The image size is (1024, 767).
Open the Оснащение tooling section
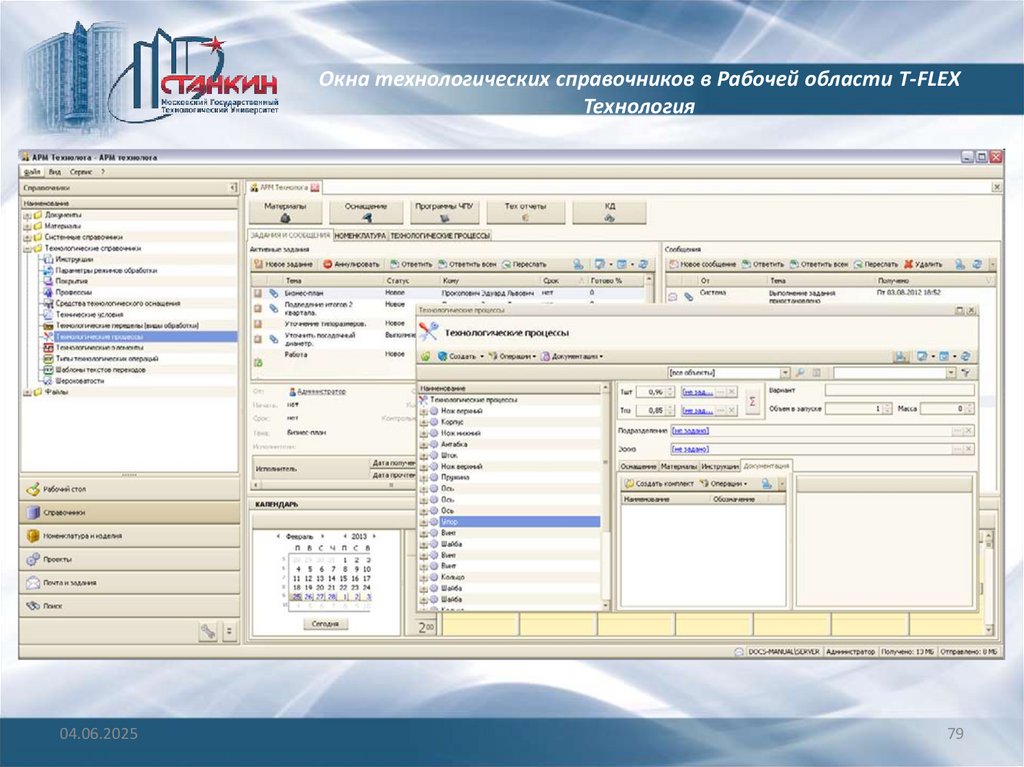coord(366,211)
